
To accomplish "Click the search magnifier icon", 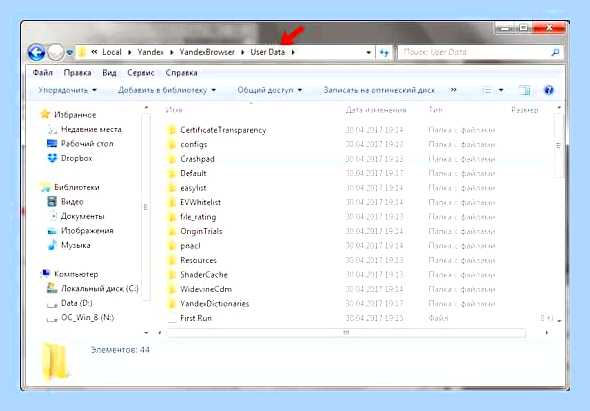I will point(555,53).
